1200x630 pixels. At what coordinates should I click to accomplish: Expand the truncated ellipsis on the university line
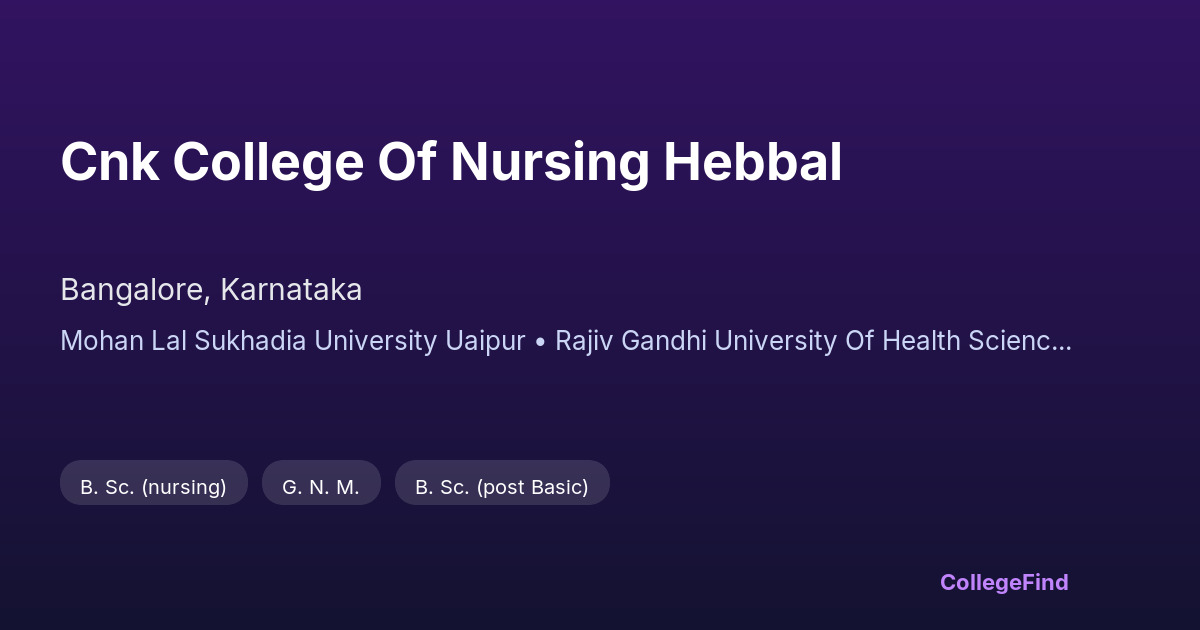1063,343
